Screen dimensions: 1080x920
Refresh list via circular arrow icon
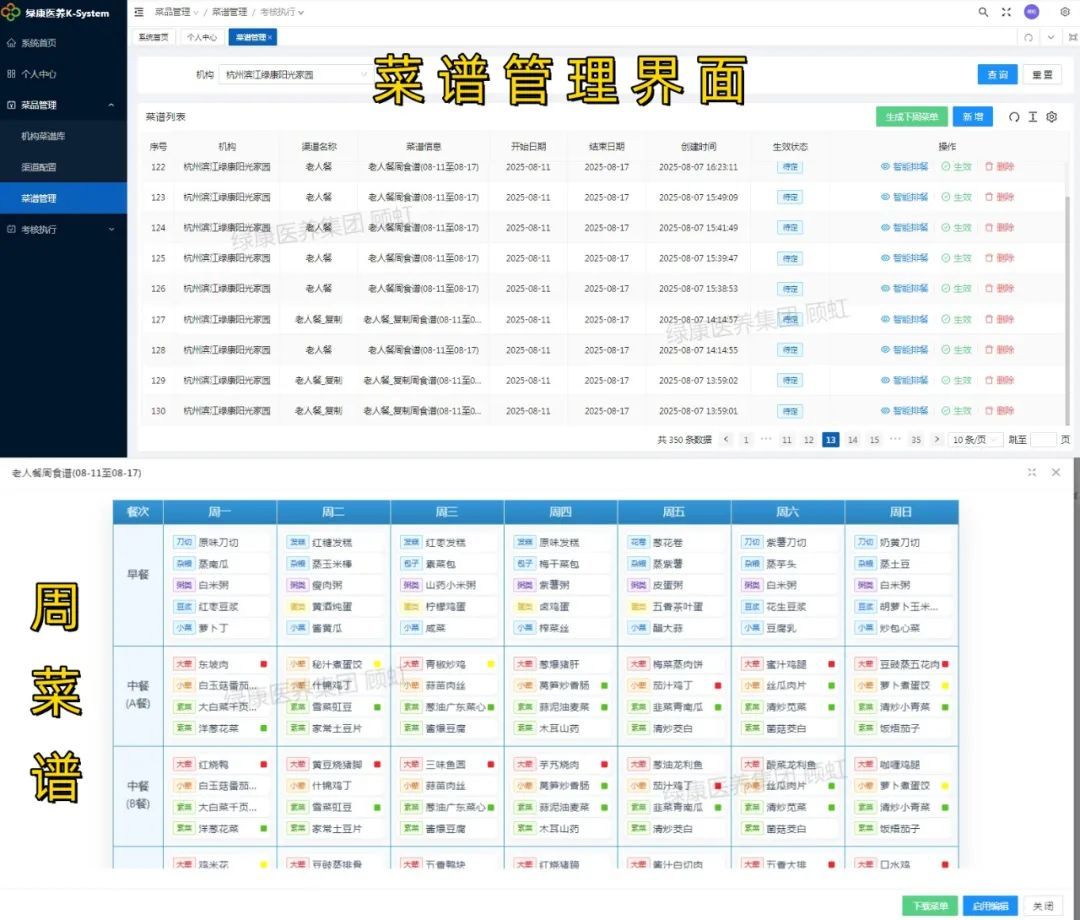1014,117
